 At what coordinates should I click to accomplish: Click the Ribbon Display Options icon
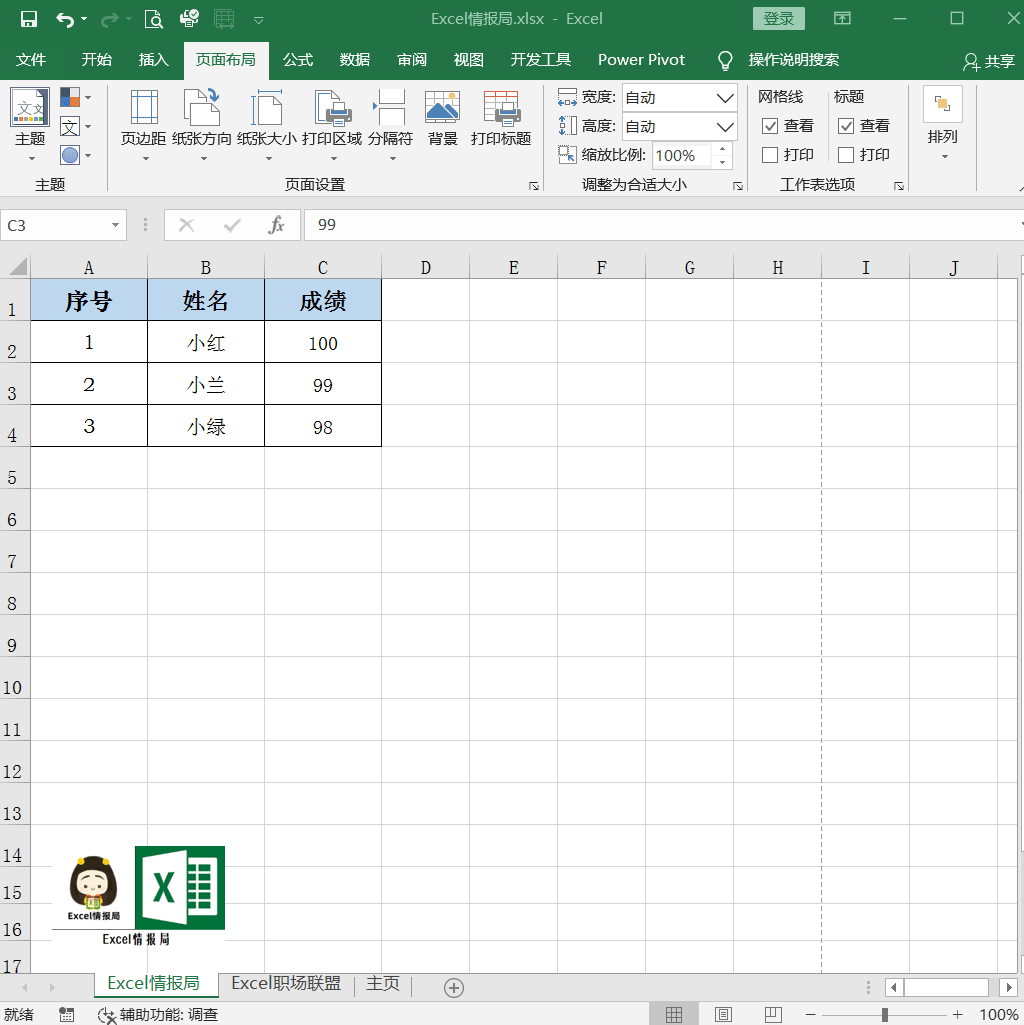click(x=843, y=18)
